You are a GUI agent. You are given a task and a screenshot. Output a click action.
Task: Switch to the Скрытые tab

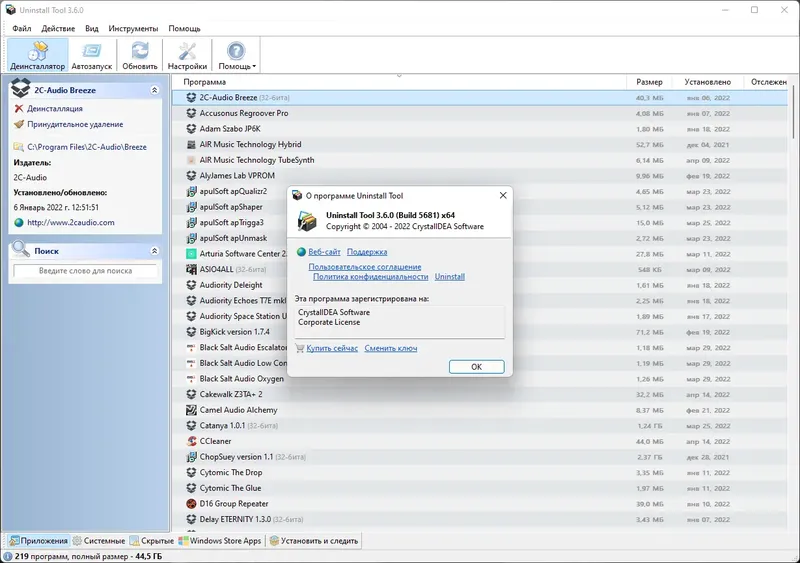point(152,541)
